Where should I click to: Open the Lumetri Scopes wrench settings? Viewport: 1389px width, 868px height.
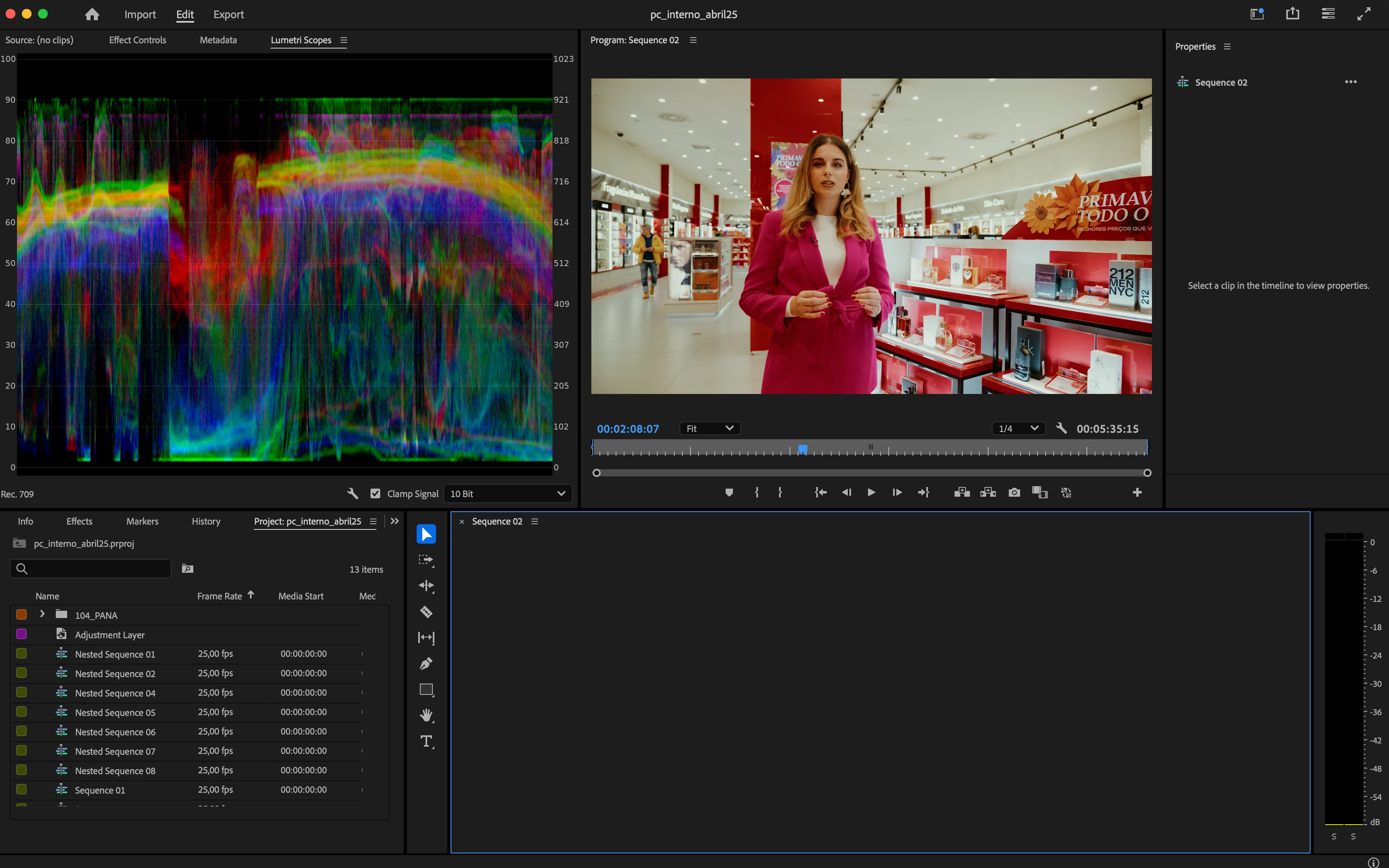352,494
